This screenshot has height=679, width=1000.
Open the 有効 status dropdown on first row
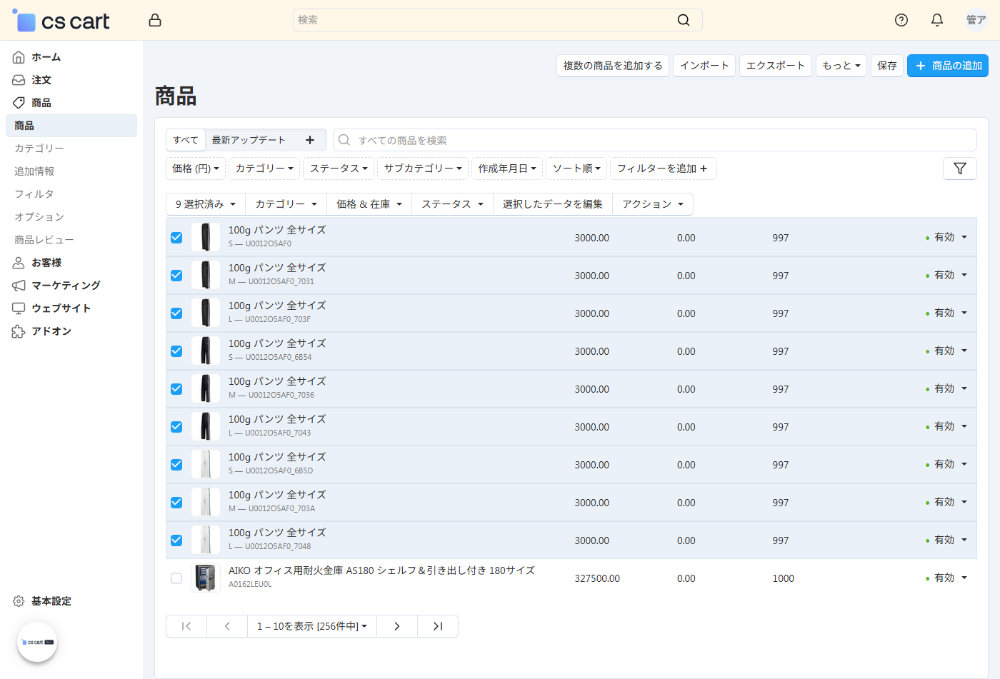946,237
